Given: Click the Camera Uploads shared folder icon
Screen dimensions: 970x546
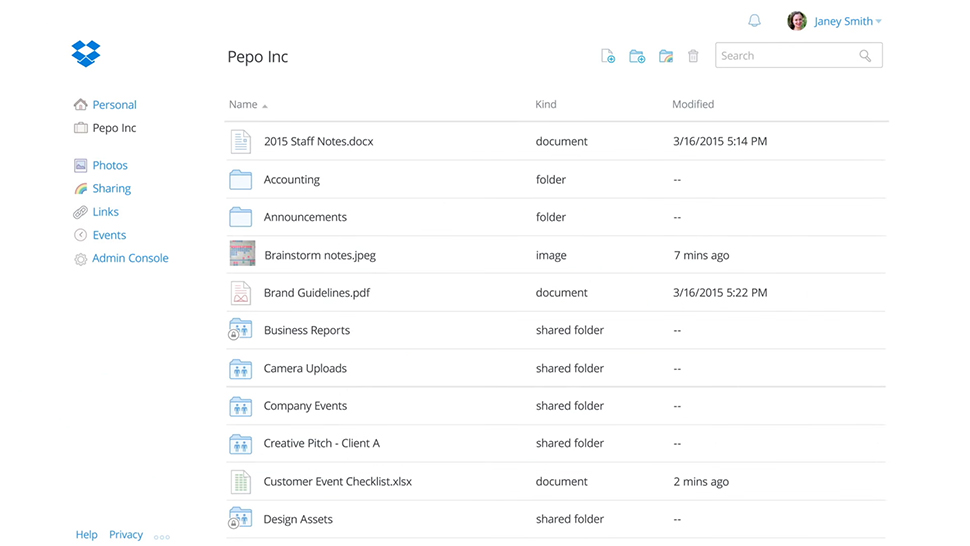Looking at the screenshot, I should click(x=241, y=369).
